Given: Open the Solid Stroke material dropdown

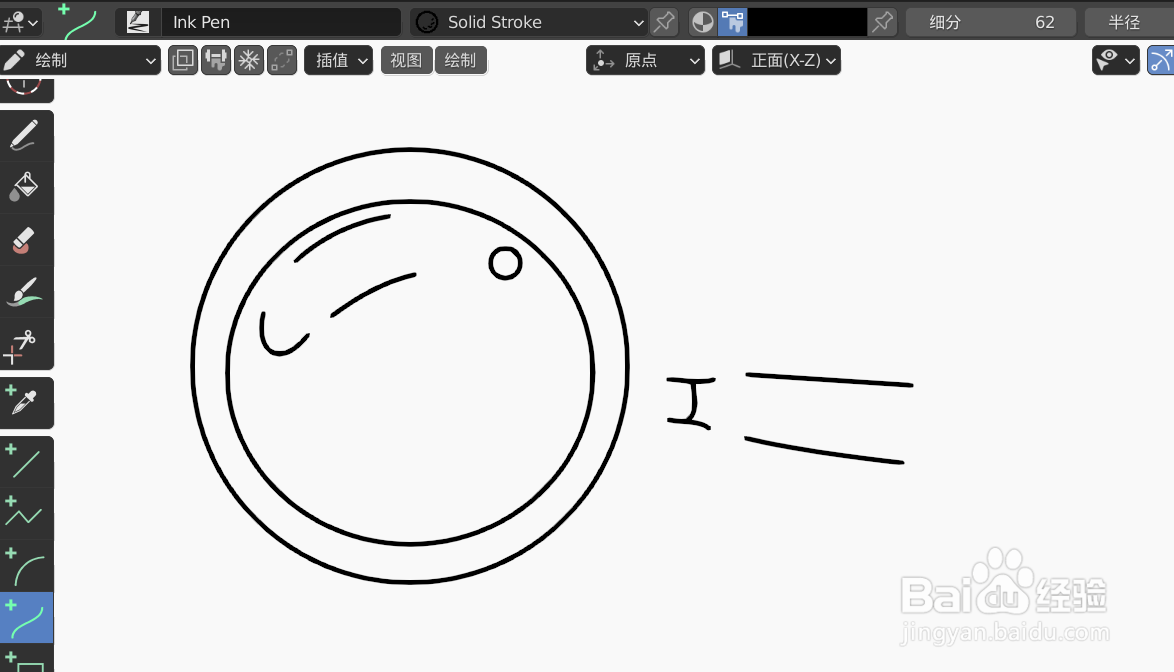Looking at the screenshot, I should tap(529, 22).
